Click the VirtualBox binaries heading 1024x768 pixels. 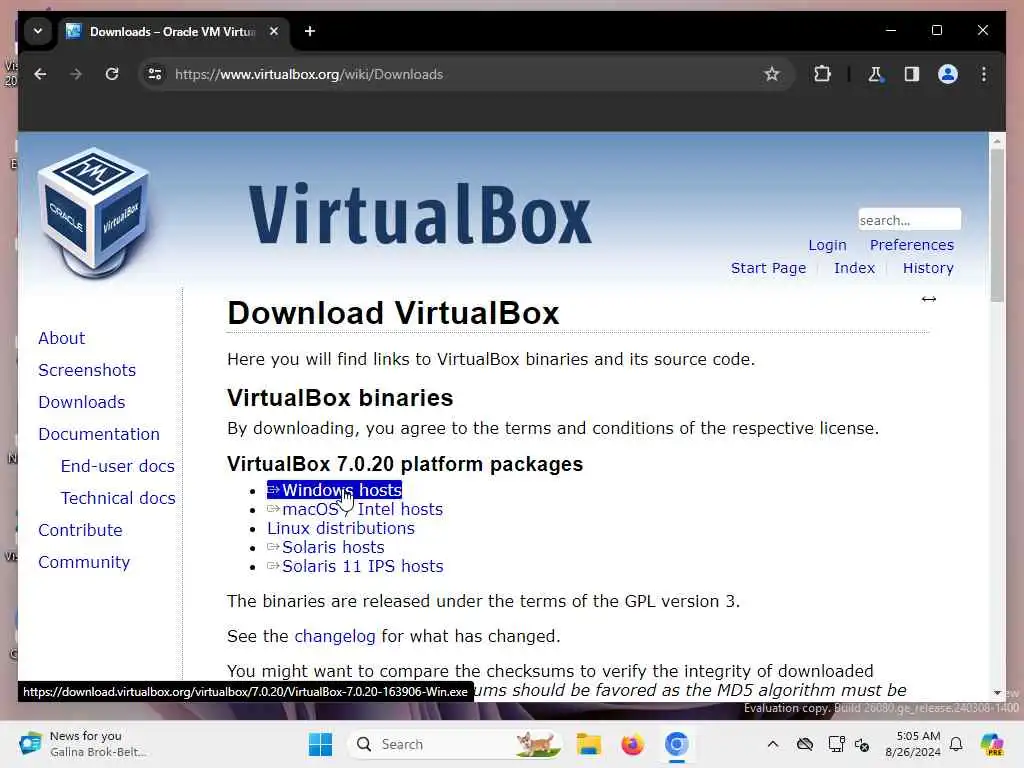coord(340,398)
